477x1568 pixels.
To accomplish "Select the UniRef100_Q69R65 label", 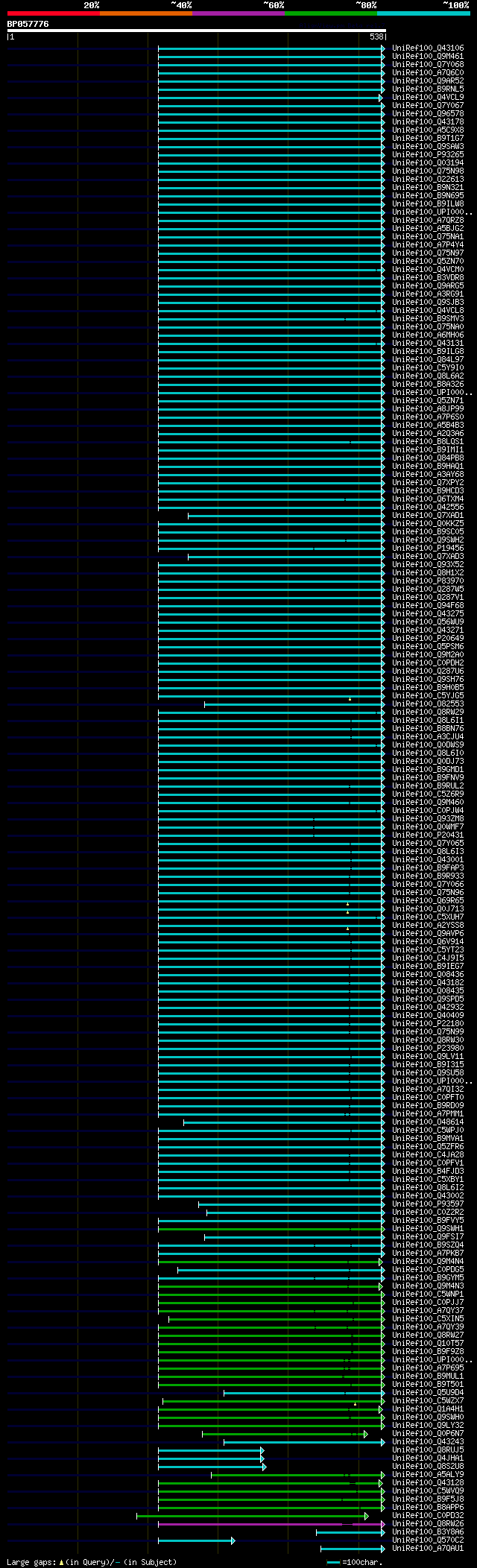I will [x=428, y=901].
